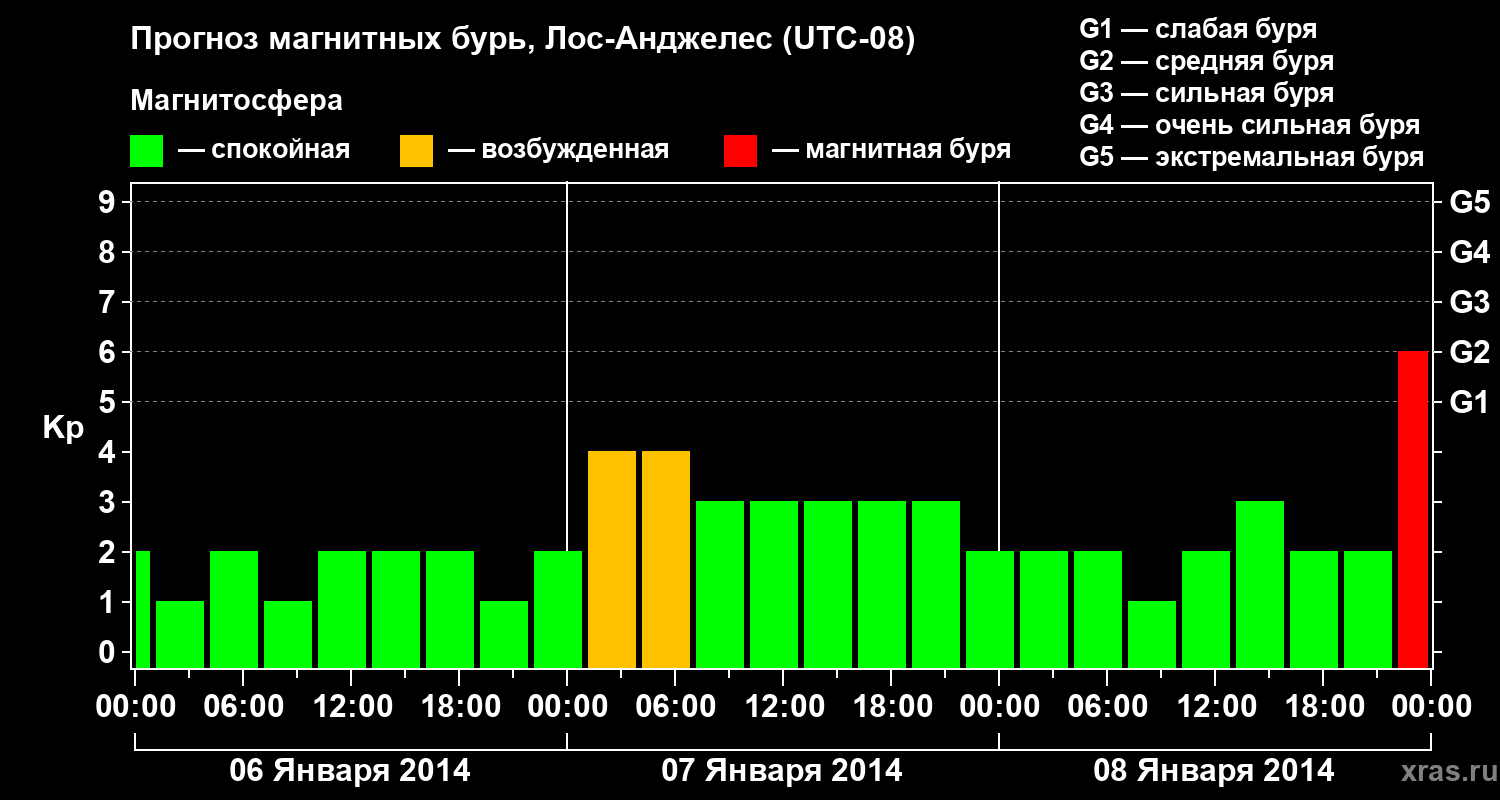Click the '08 Января 2014' date label

pos(1214,771)
